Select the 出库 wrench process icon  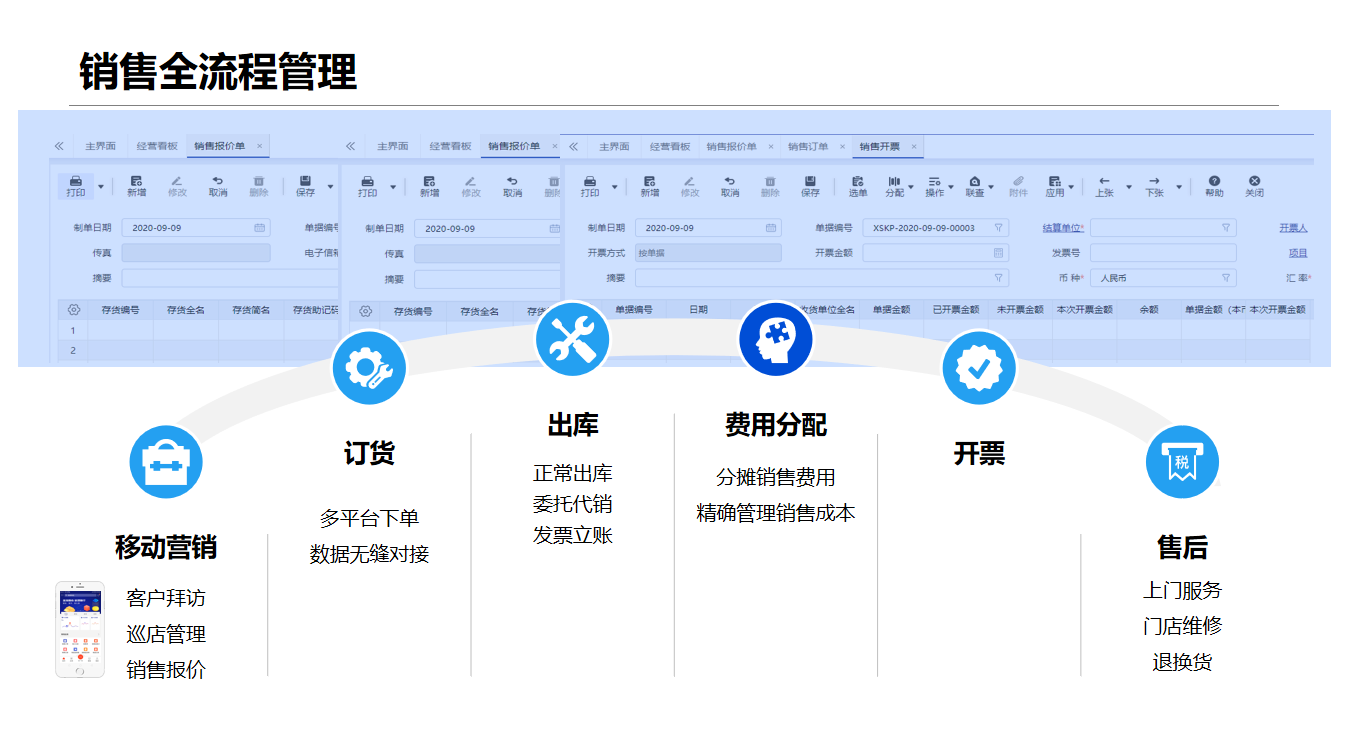click(x=572, y=339)
